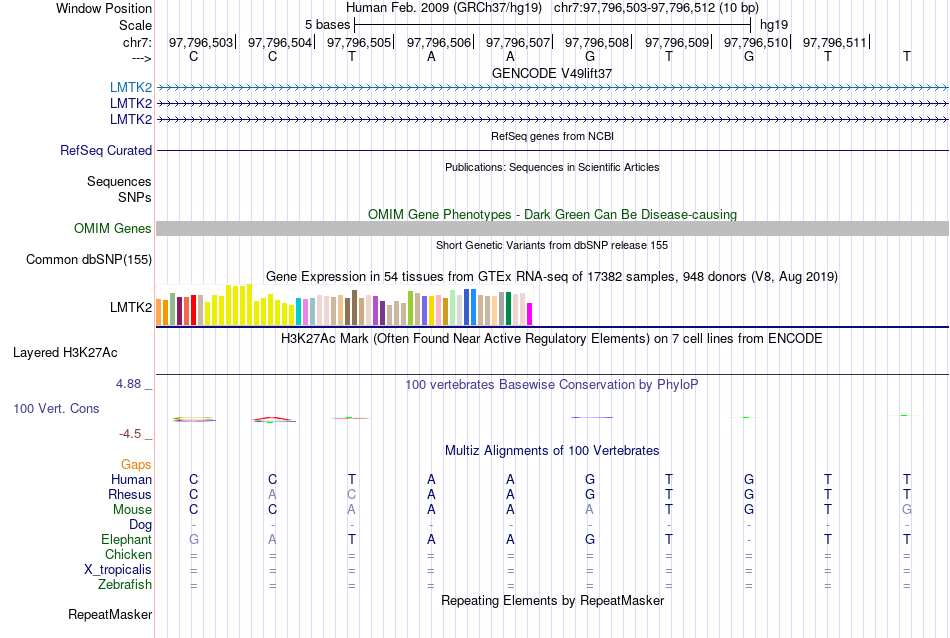Click the SNPs track label
Image resolution: width=950 pixels, height=638 pixels.
(135, 197)
